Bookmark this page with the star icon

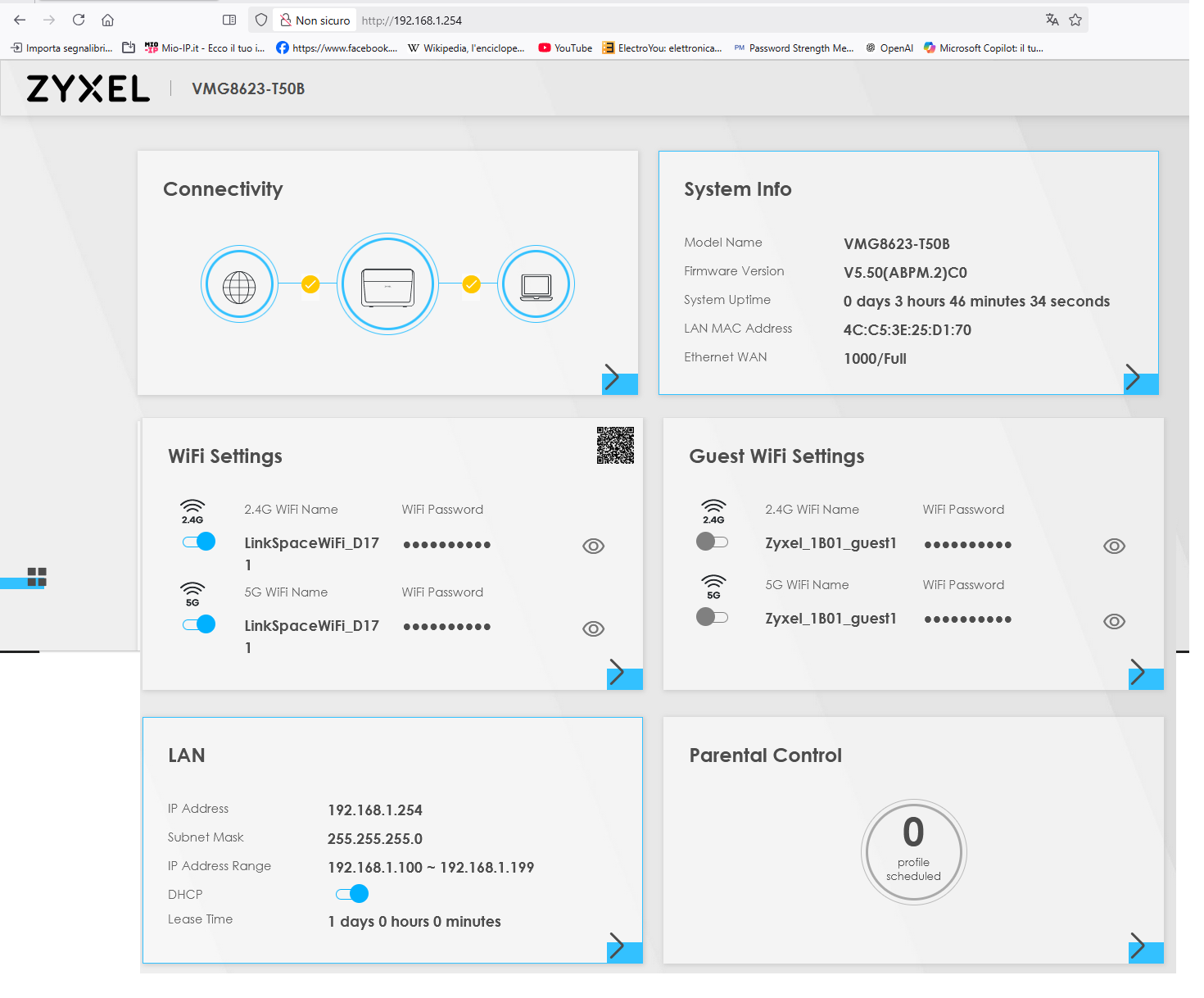(1075, 20)
